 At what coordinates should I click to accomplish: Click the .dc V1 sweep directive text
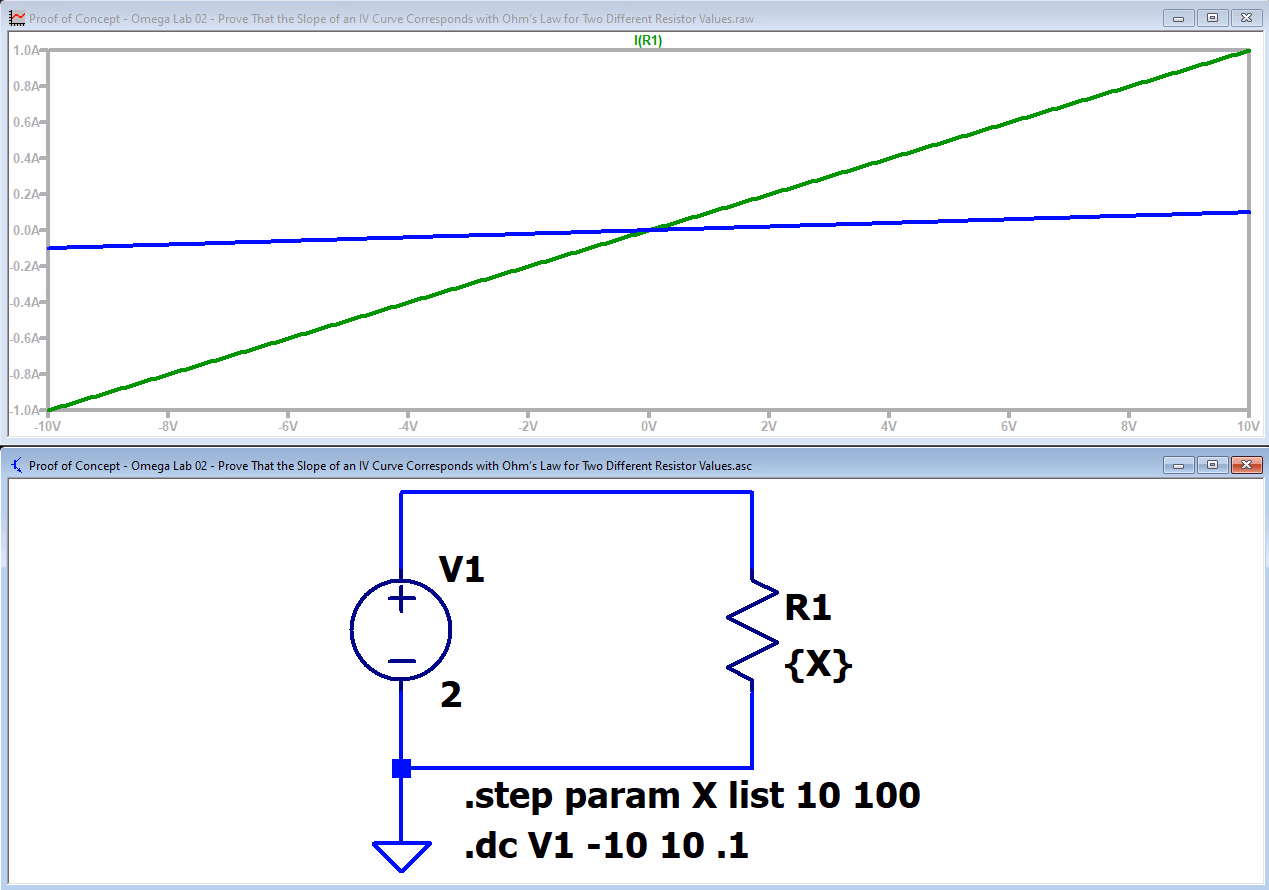(x=606, y=847)
